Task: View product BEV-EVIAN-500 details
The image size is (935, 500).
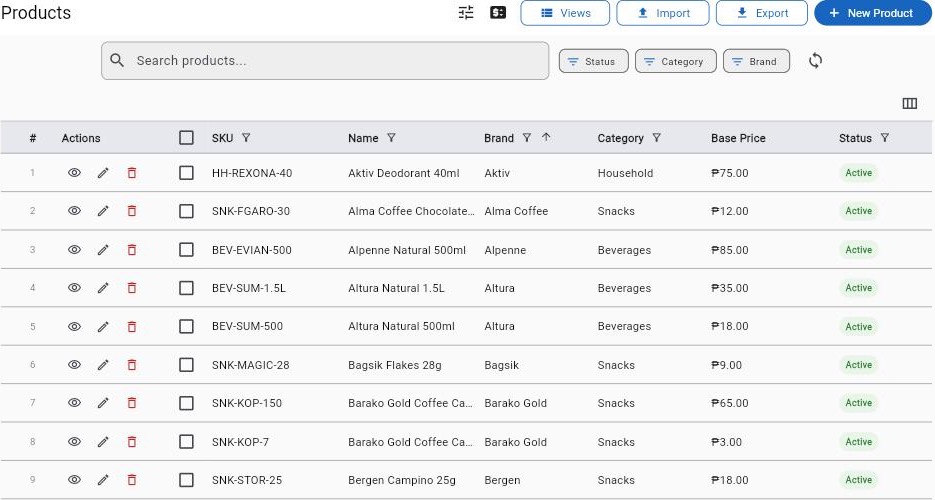Action: [74, 250]
